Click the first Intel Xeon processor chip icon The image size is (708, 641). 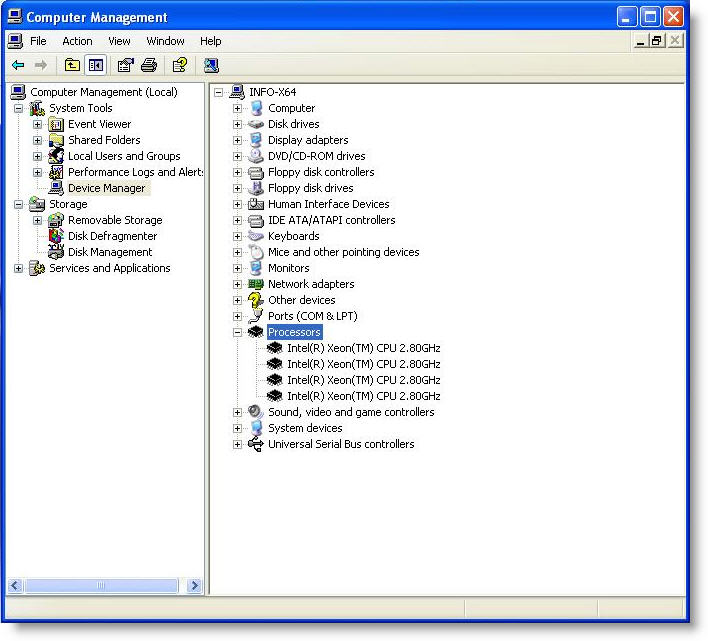coord(274,348)
